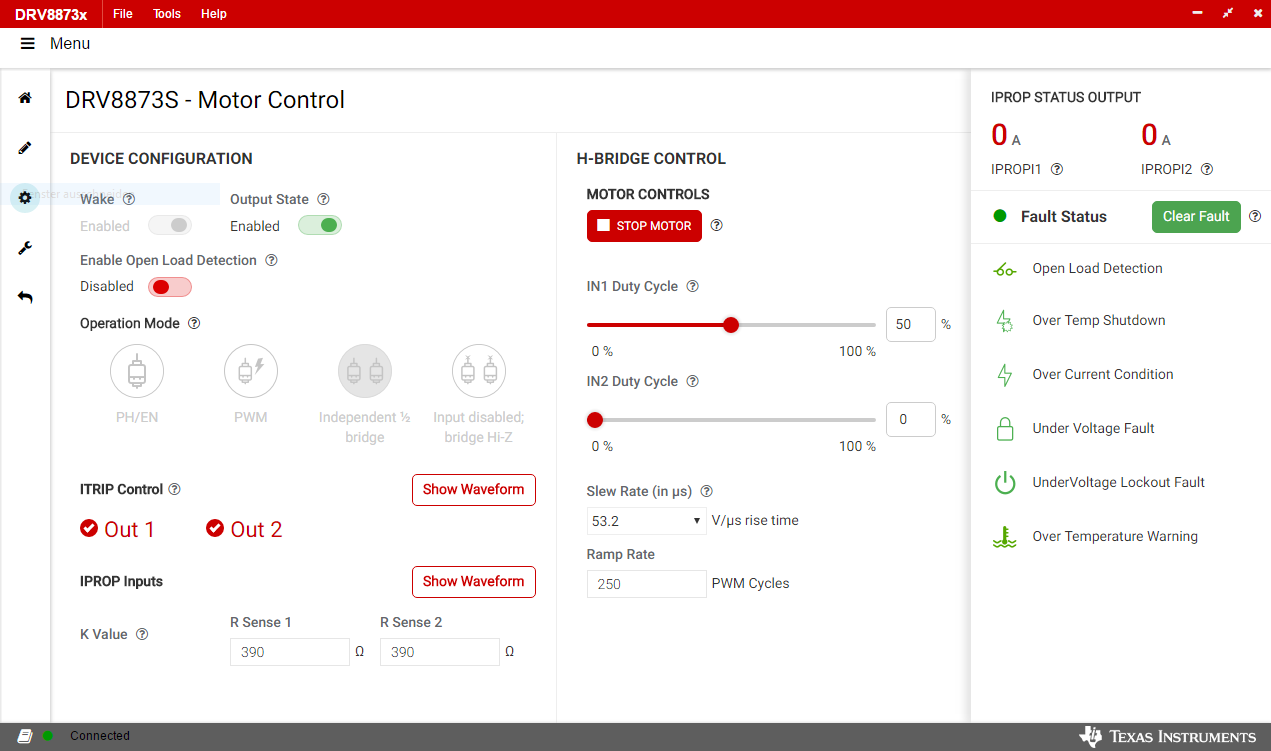The image size is (1271, 751).
Task: Click help icon next to Output State
Action: point(323,199)
